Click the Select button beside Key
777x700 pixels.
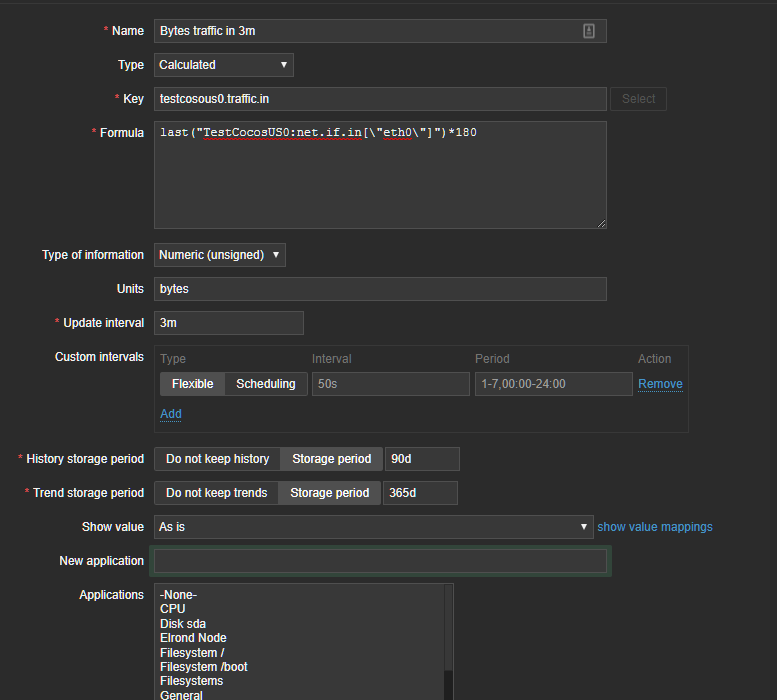[638, 99]
